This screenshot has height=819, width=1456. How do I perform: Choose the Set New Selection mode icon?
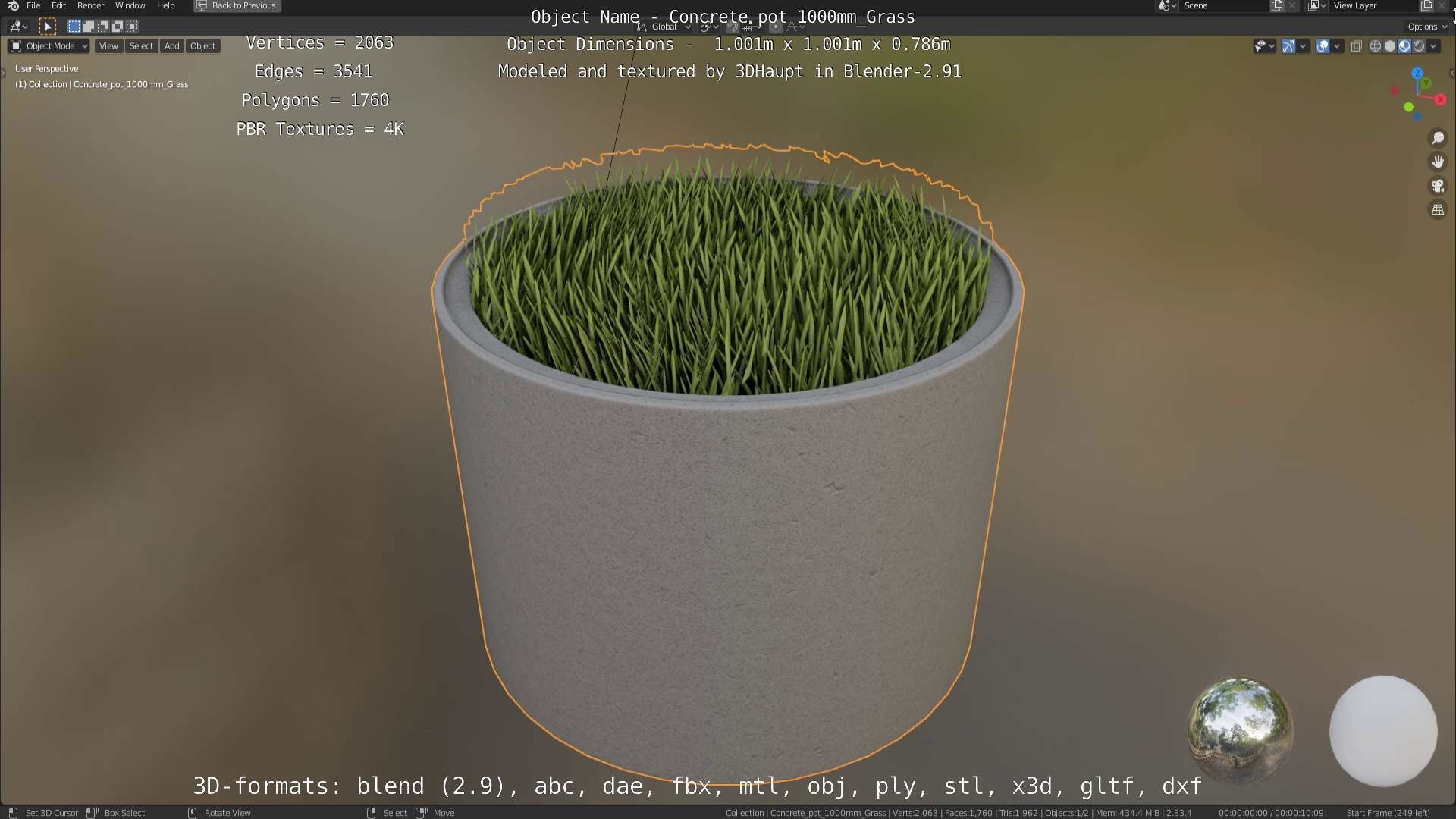pos(74,27)
